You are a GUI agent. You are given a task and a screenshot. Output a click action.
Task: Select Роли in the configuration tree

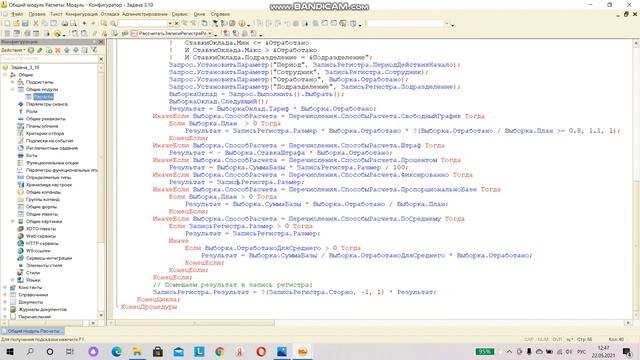coord(31,111)
